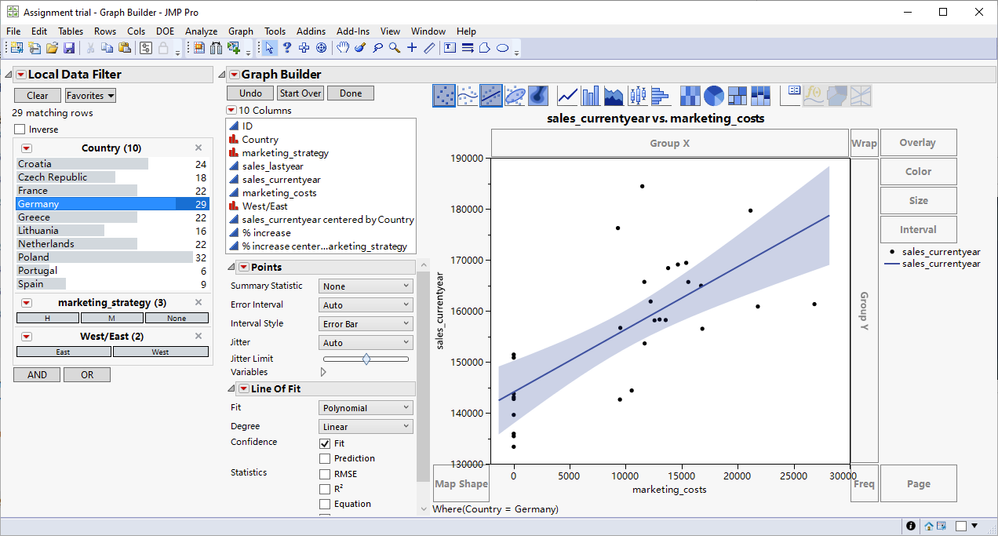Activate the Grabber hand tool
The image size is (998, 536).
[x=343, y=48]
